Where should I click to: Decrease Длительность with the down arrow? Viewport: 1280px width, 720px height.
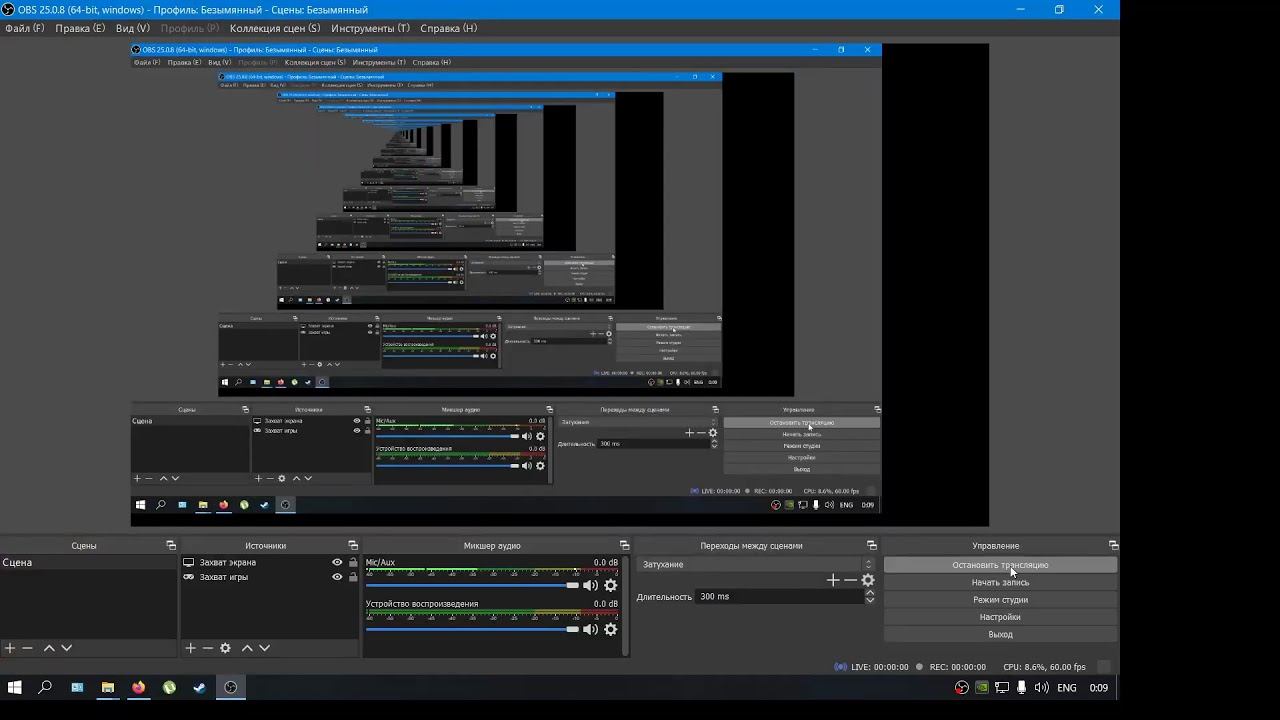coord(869,601)
